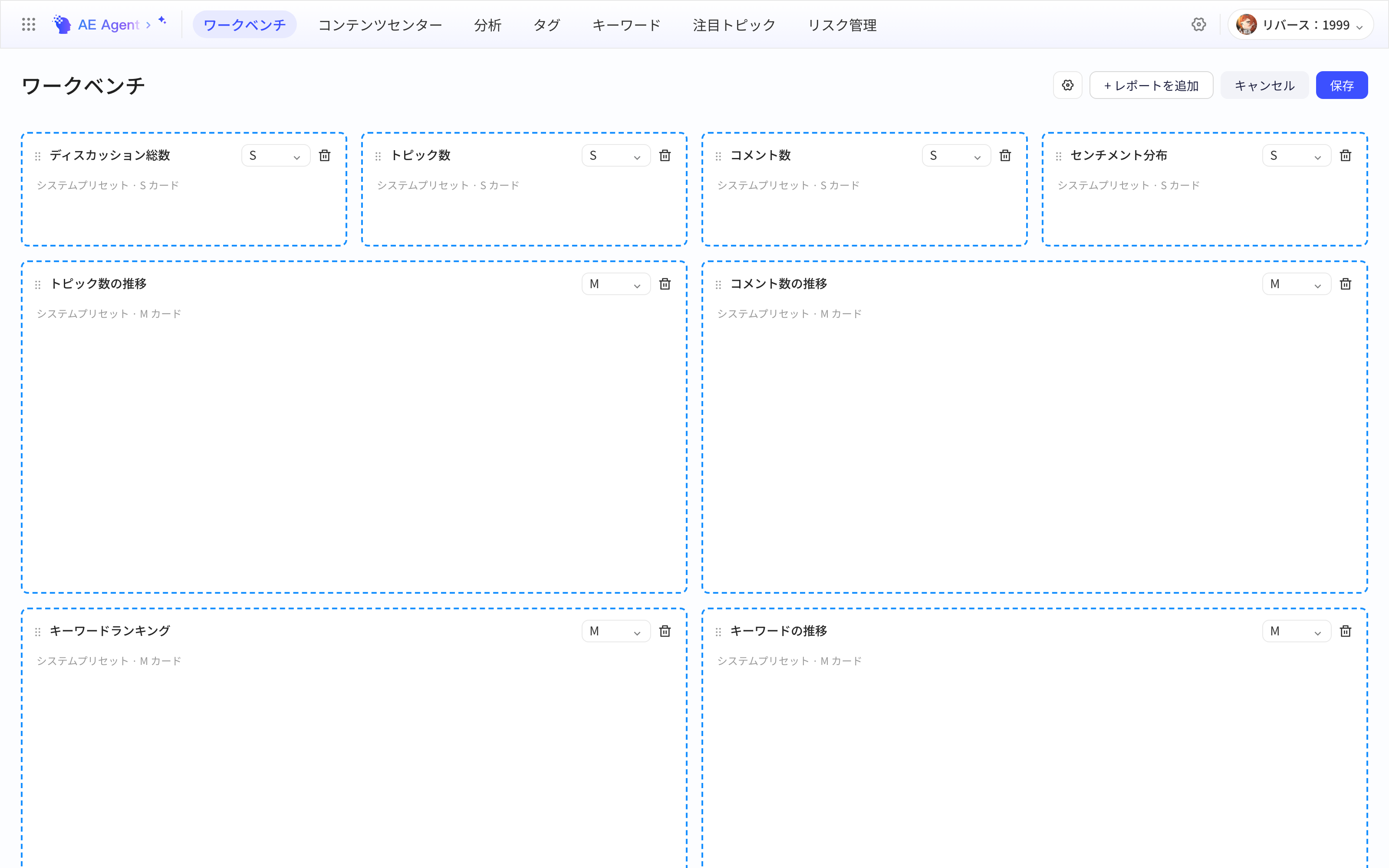Screen dimensions: 1389x868
Task: Switch to the ワークベンチ tab
Action: click(x=244, y=25)
